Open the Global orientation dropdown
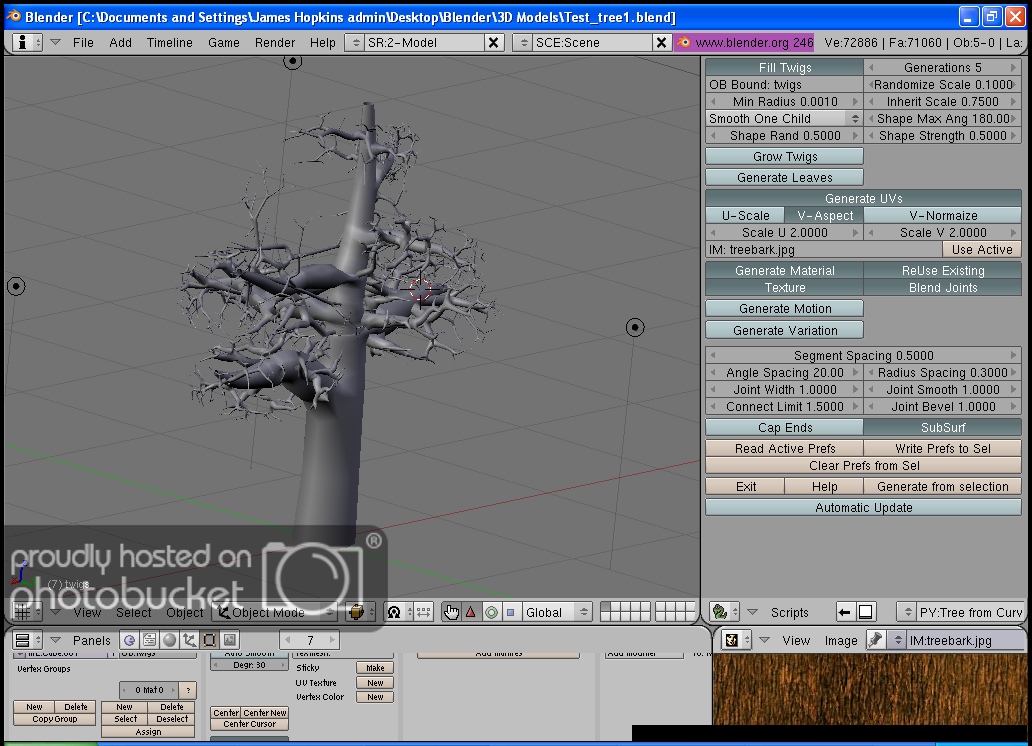 tap(556, 612)
